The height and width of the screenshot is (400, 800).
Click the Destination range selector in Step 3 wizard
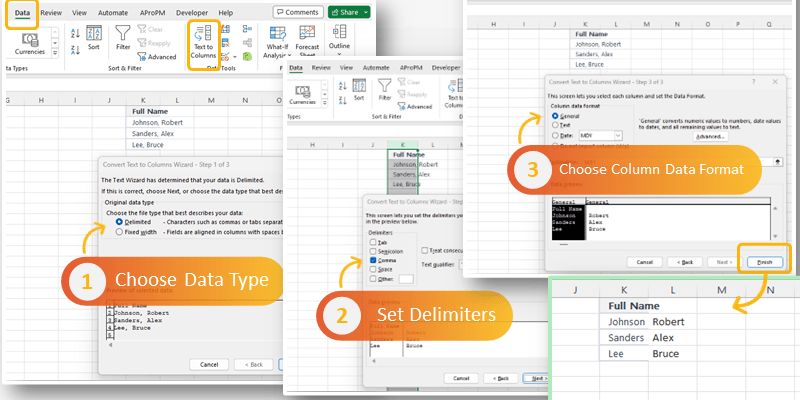(778, 162)
